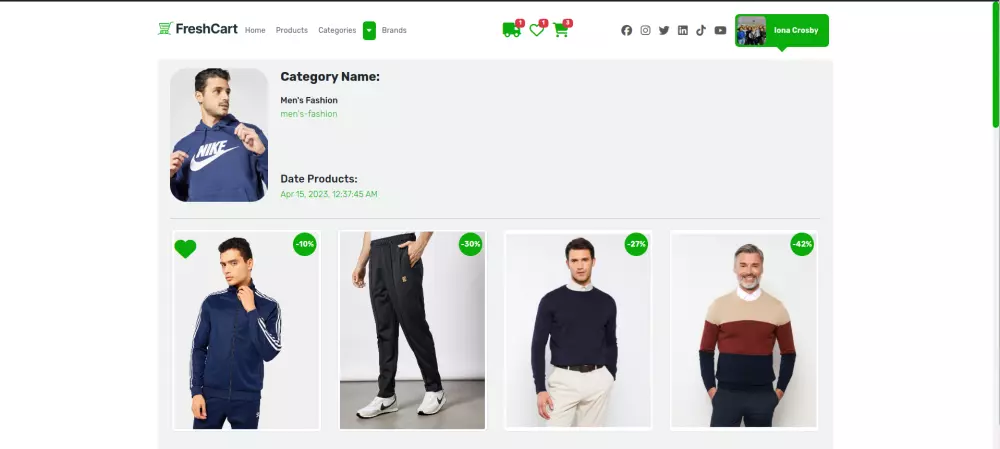
Task: Click the FreshCart logo link
Action: pyautogui.click(x=198, y=29)
